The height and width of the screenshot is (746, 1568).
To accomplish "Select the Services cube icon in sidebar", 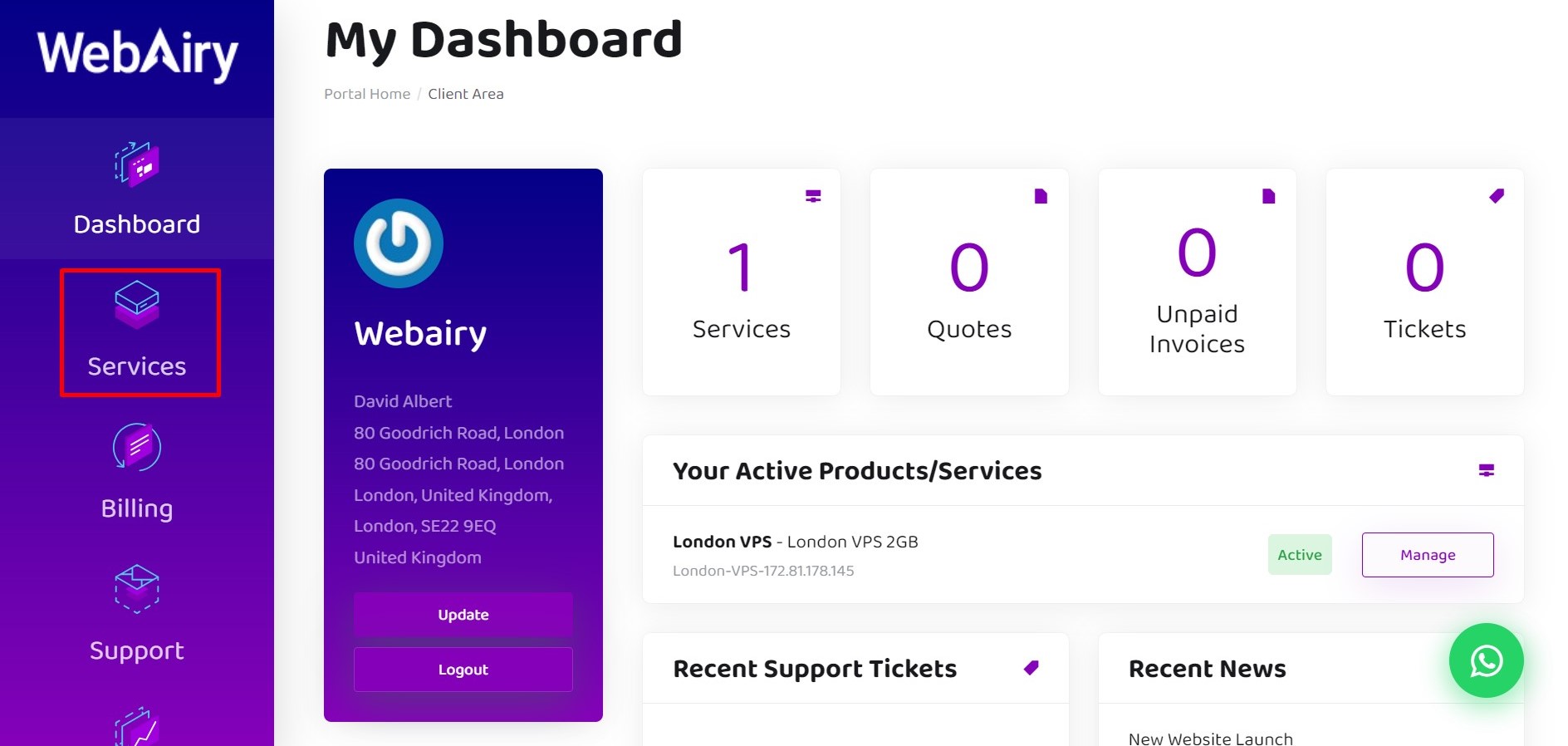I will pyautogui.click(x=137, y=305).
